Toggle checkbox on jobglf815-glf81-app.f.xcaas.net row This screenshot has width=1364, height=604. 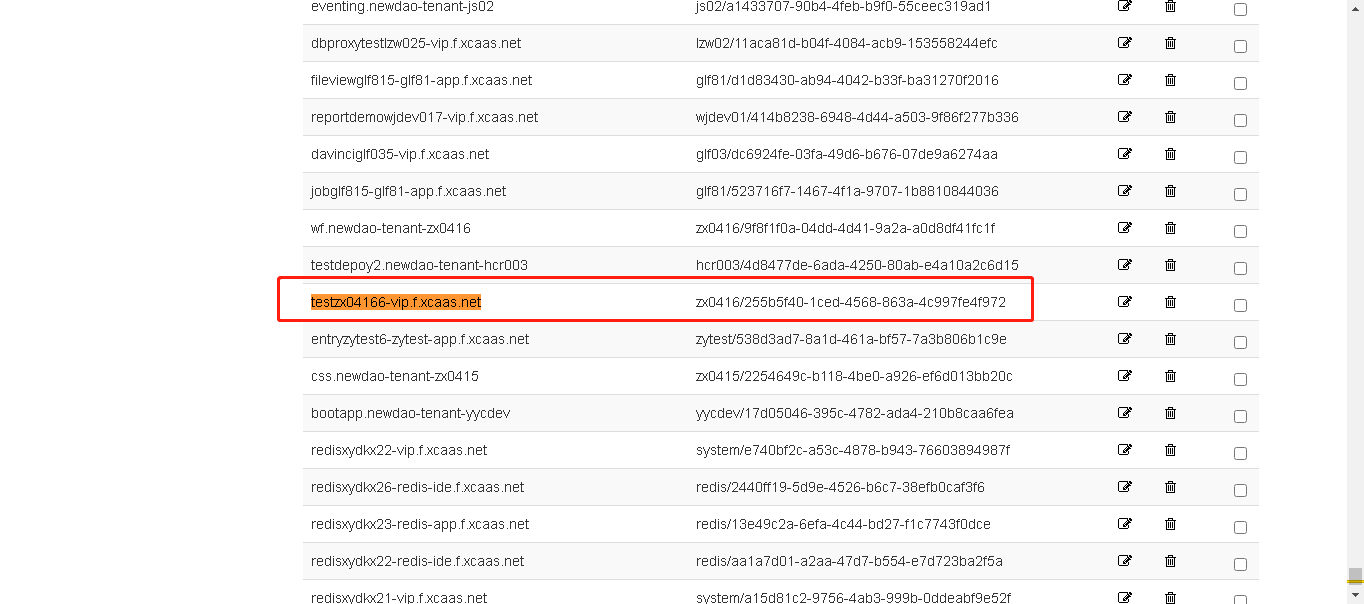coord(1240,194)
